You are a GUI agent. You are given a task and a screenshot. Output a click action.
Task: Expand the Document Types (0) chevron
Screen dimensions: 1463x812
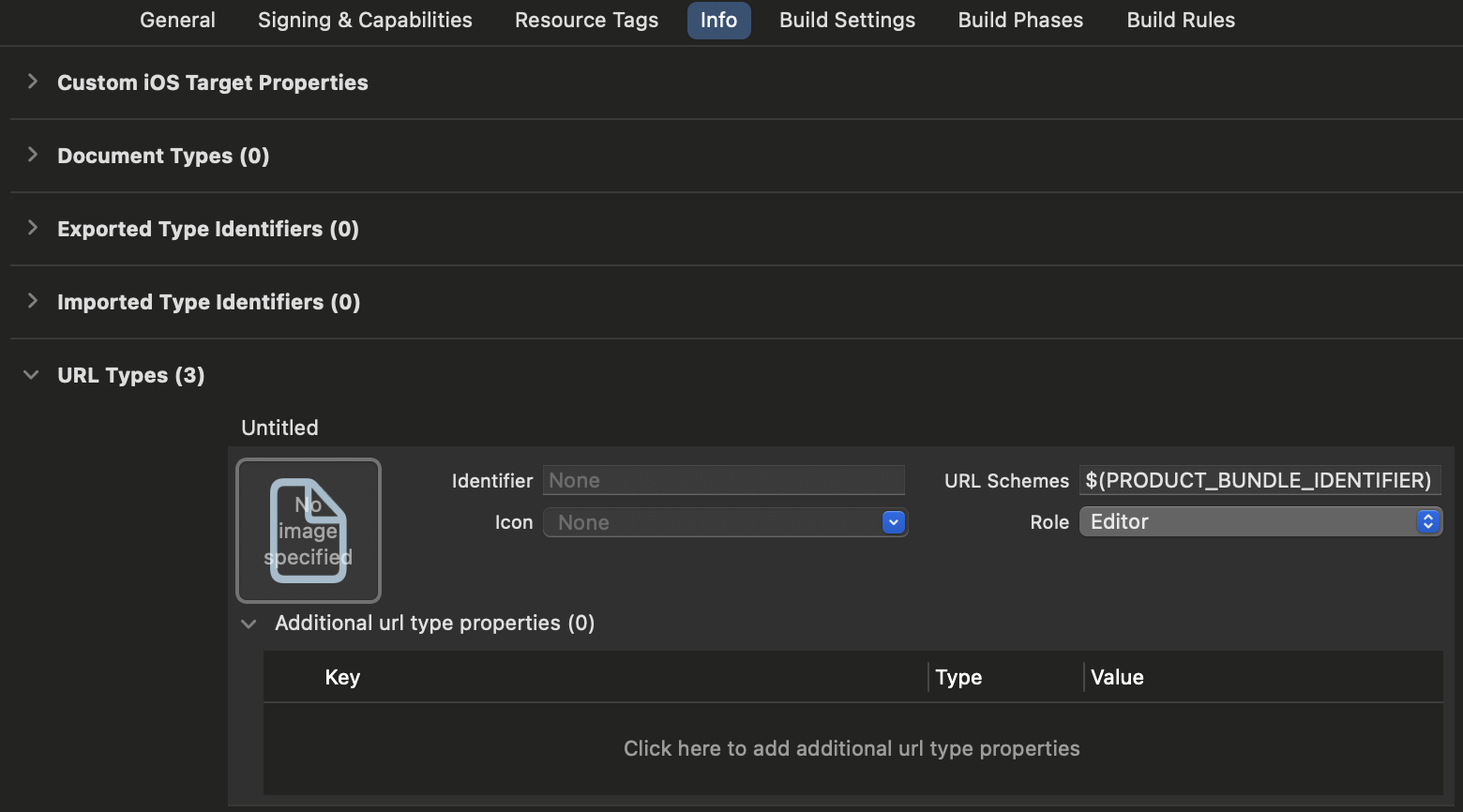33,155
